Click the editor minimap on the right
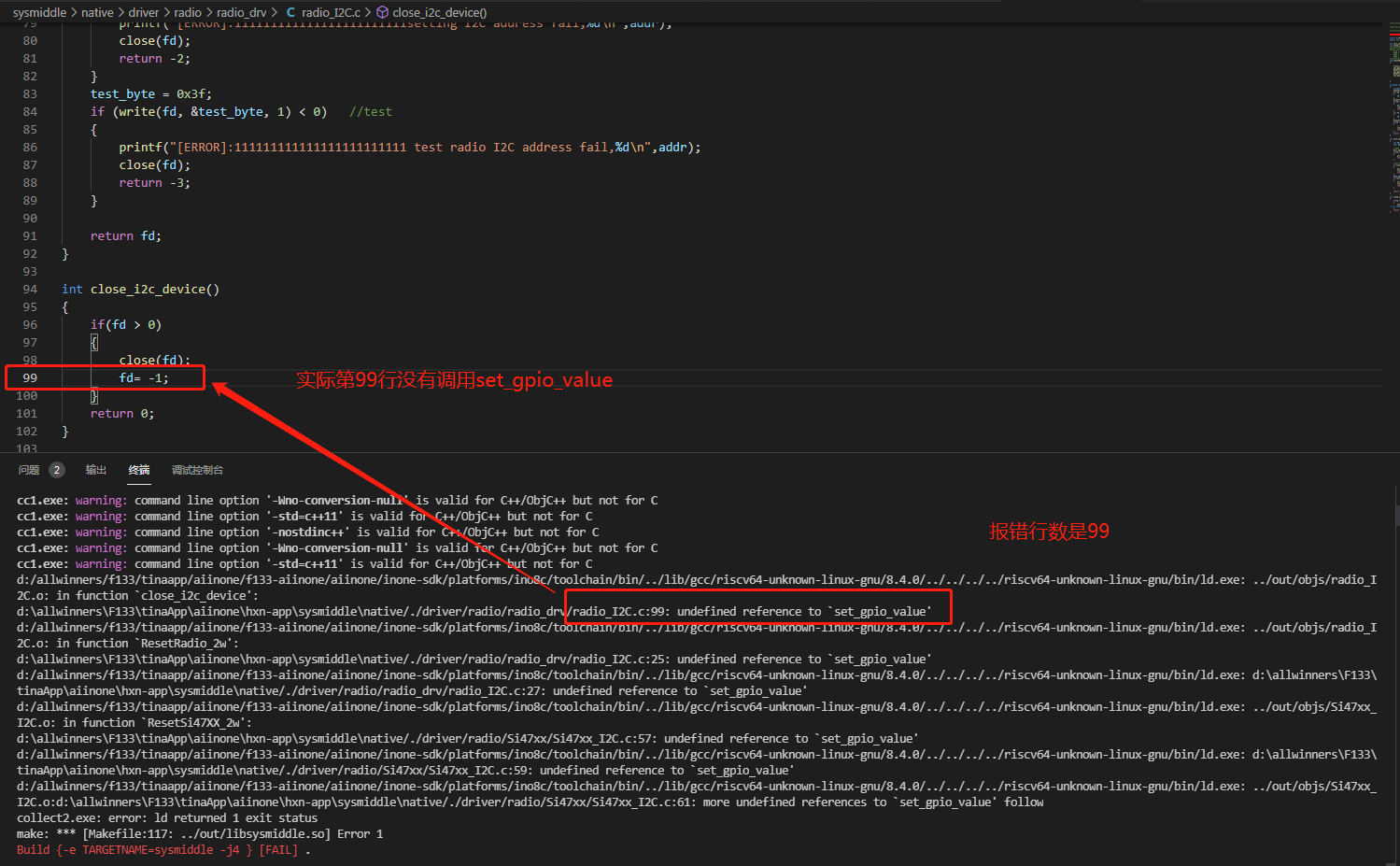The image size is (1400, 866). point(1393,112)
